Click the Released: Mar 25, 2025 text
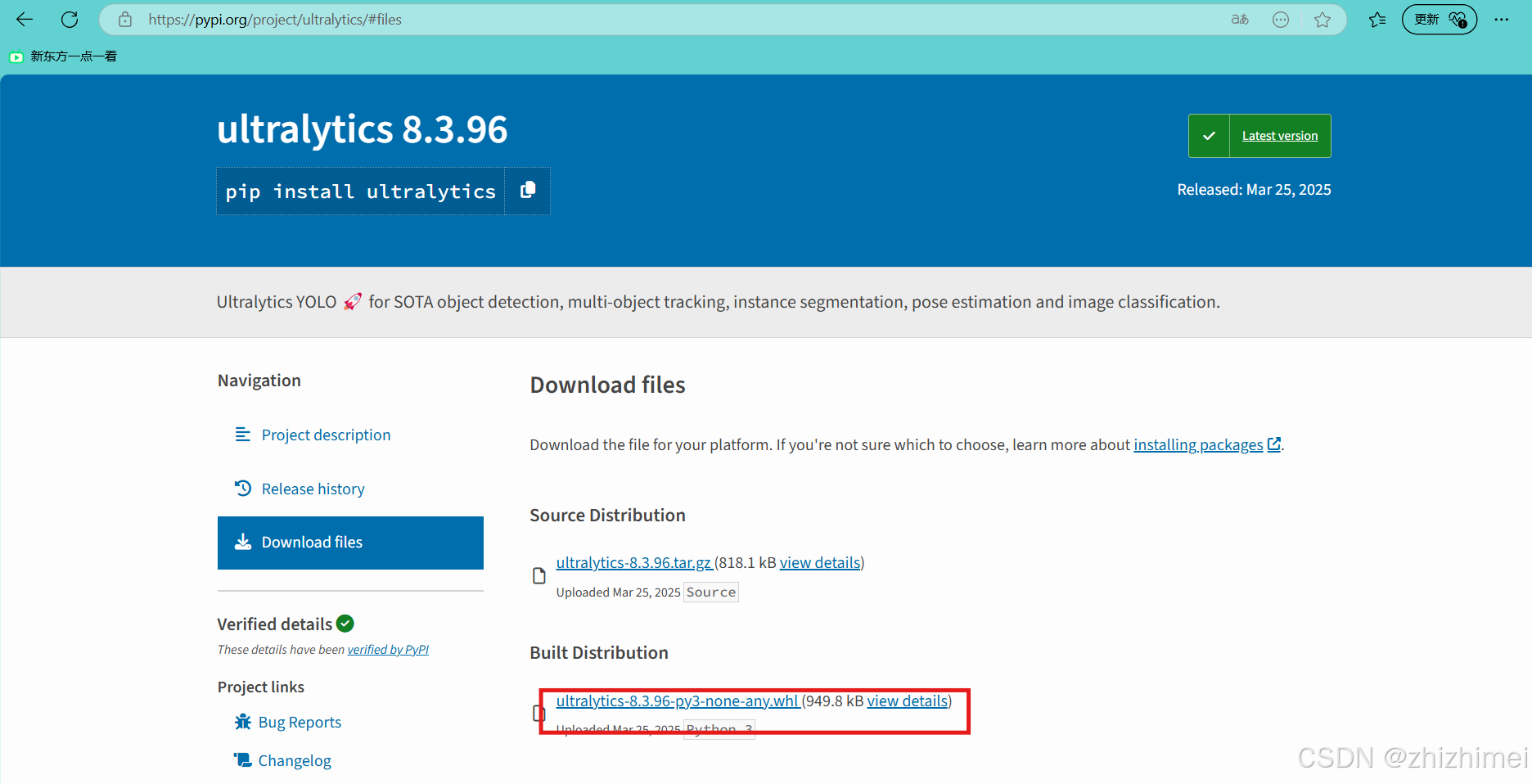Screen dimensions: 1532x784 (1254, 189)
